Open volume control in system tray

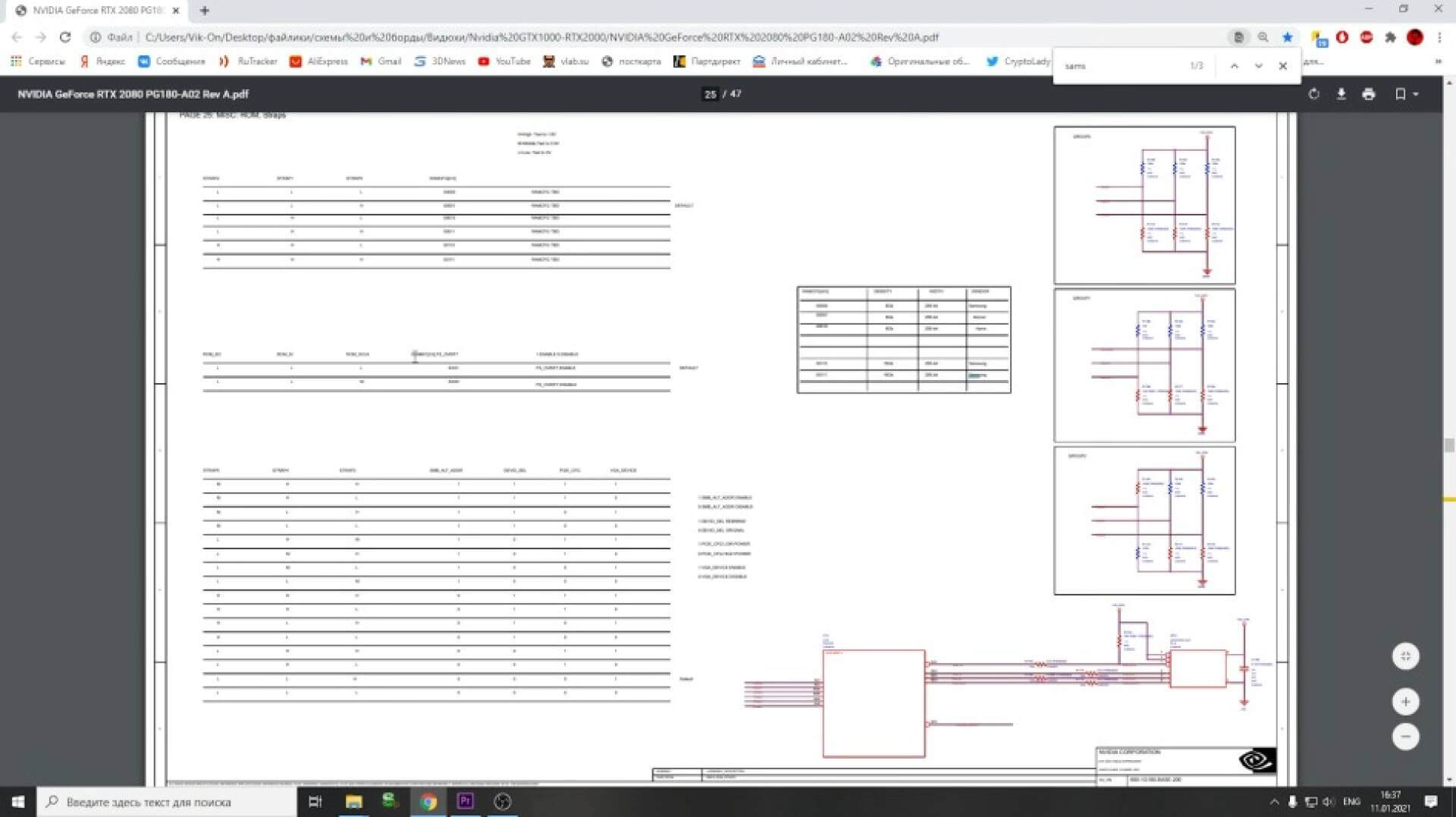pos(1329,802)
